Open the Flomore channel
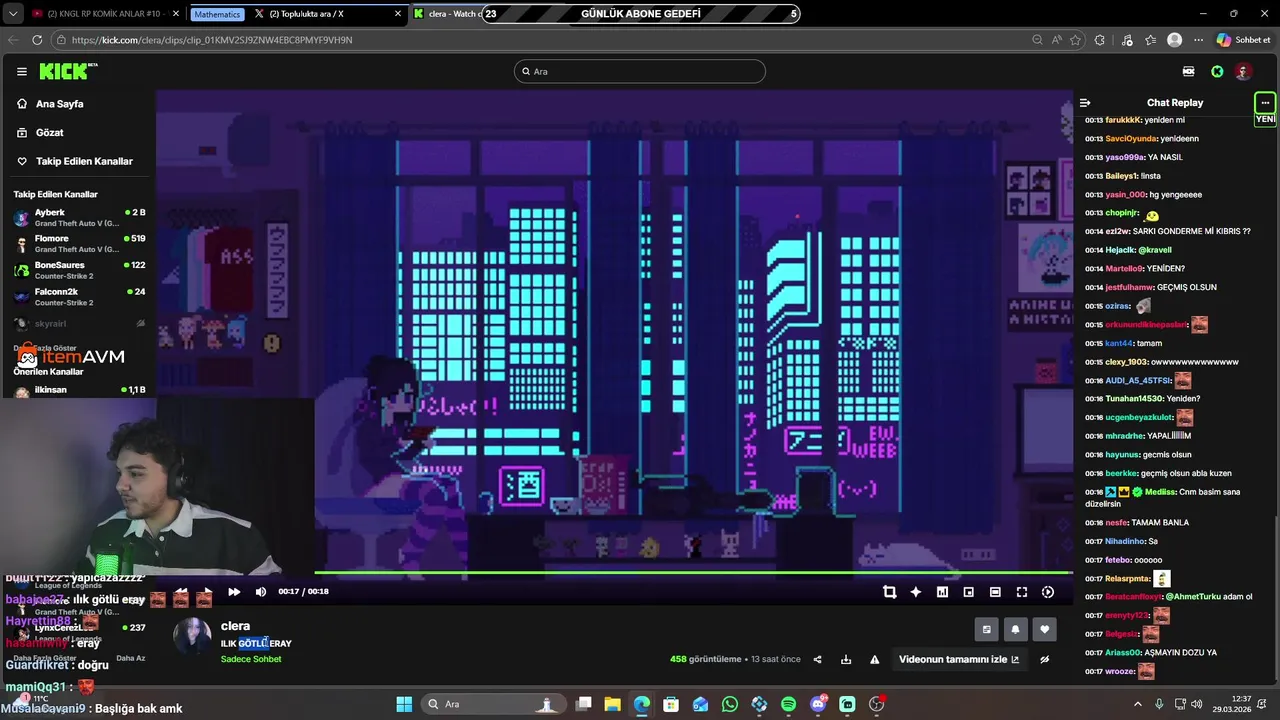The image size is (1280, 720). click(78, 243)
